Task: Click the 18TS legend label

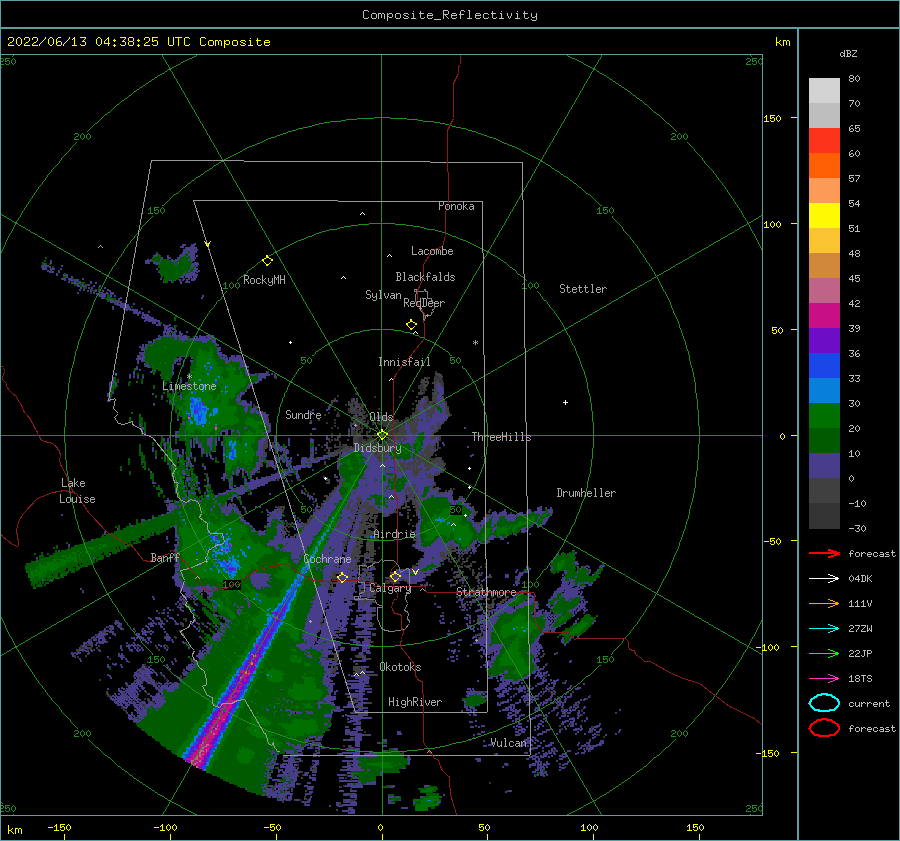Action: pos(860,679)
